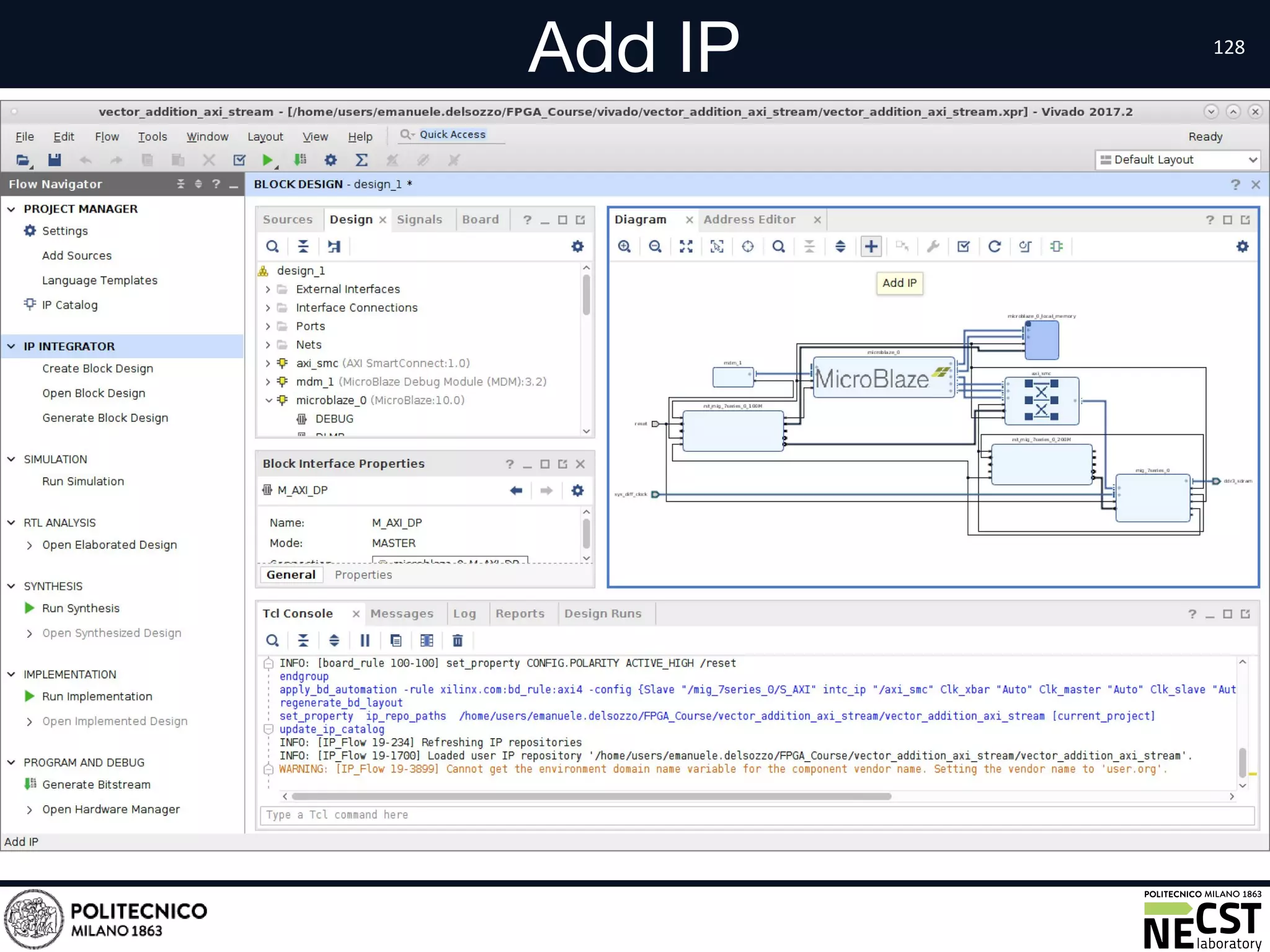Click the Regenerate Layout refresh icon
Viewport: 1270px width, 952px height.
click(994, 247)
